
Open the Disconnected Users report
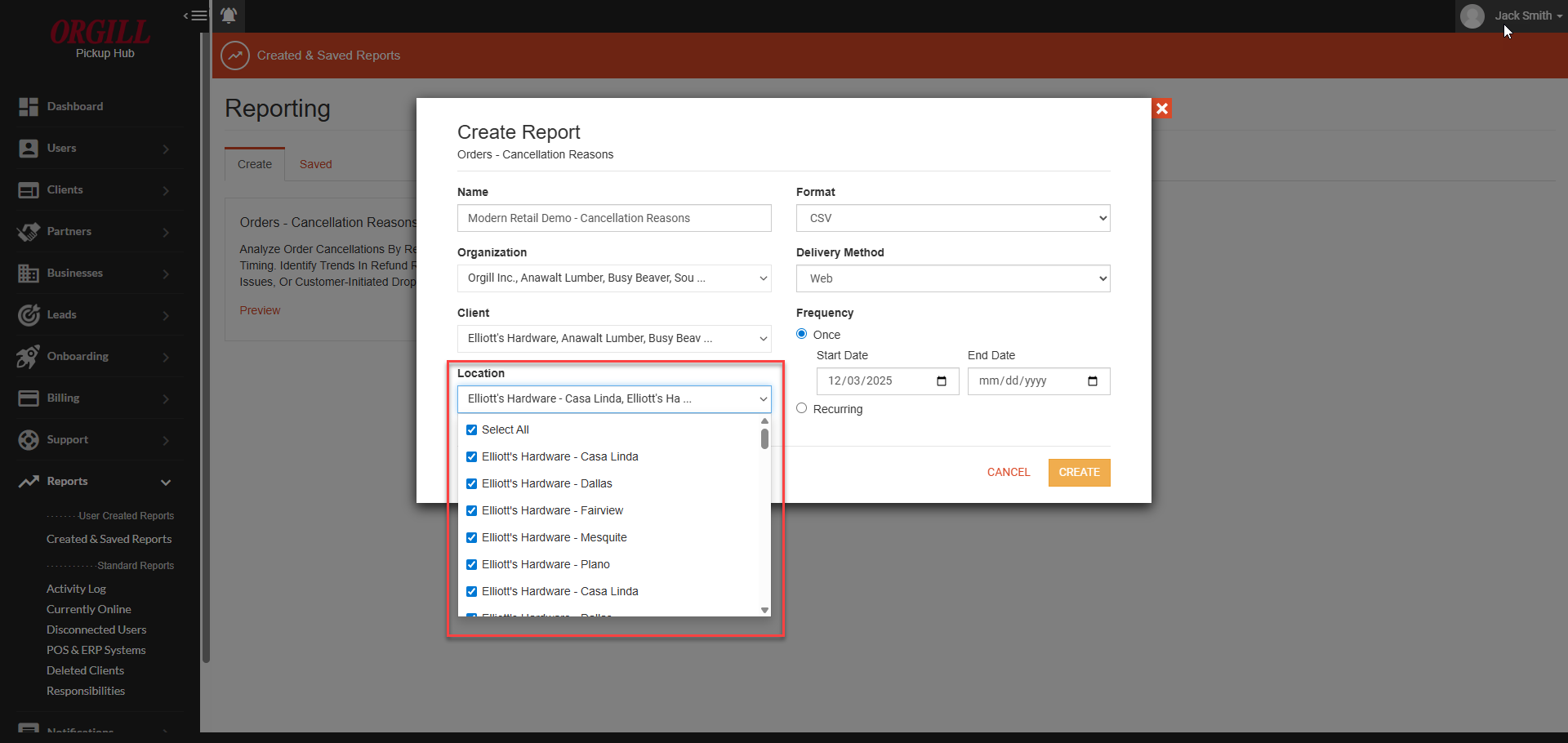(x=96, y=630)
